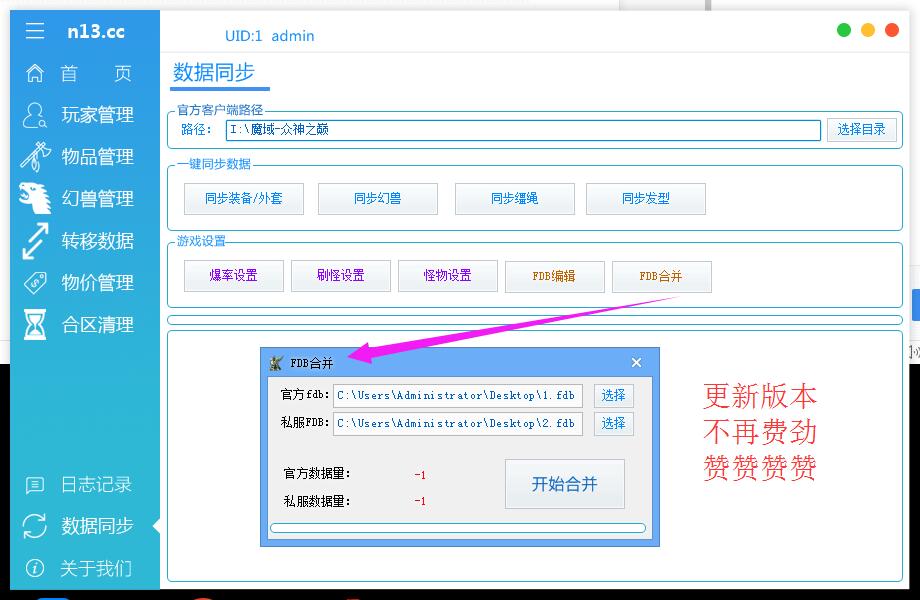Click the 官方fdb path field

coord(458,395)
